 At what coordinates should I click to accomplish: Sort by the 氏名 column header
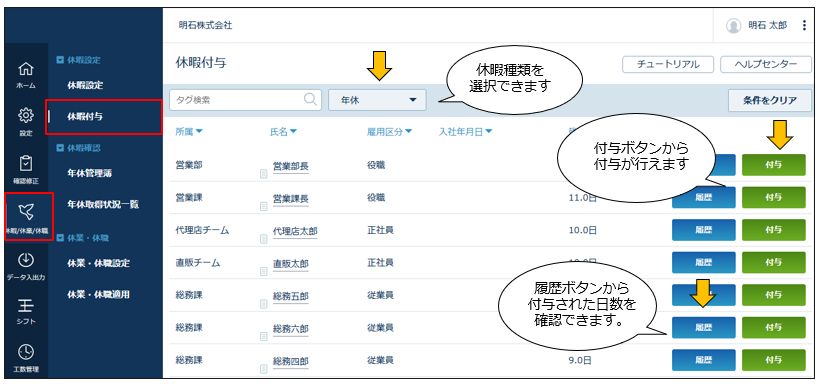(284, 132)
